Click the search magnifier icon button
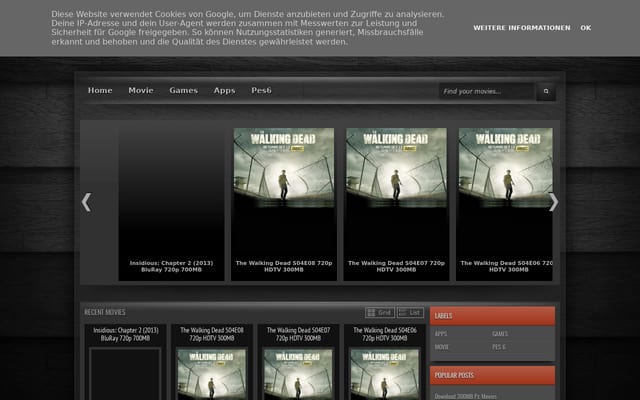The width and height of the screenshot is (640, 400). point(546,91)
